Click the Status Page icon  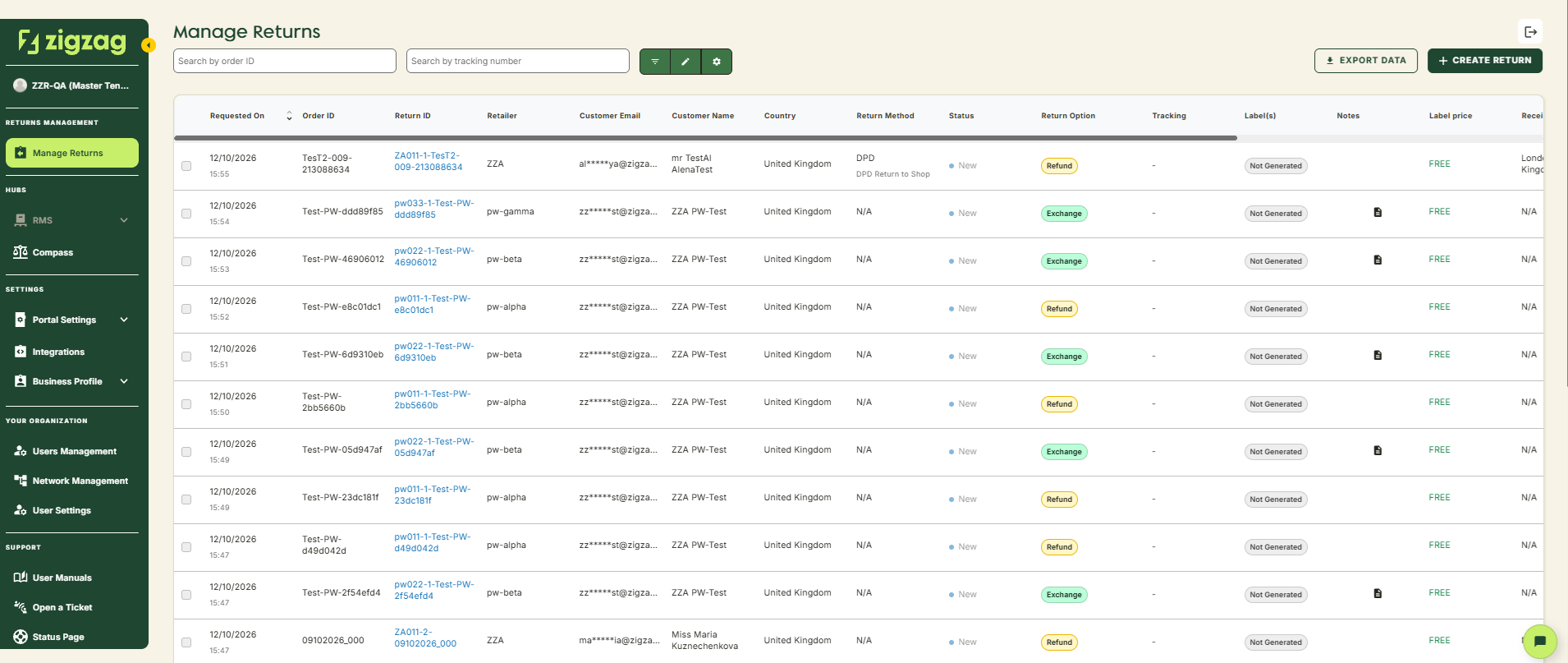(21, 637)
